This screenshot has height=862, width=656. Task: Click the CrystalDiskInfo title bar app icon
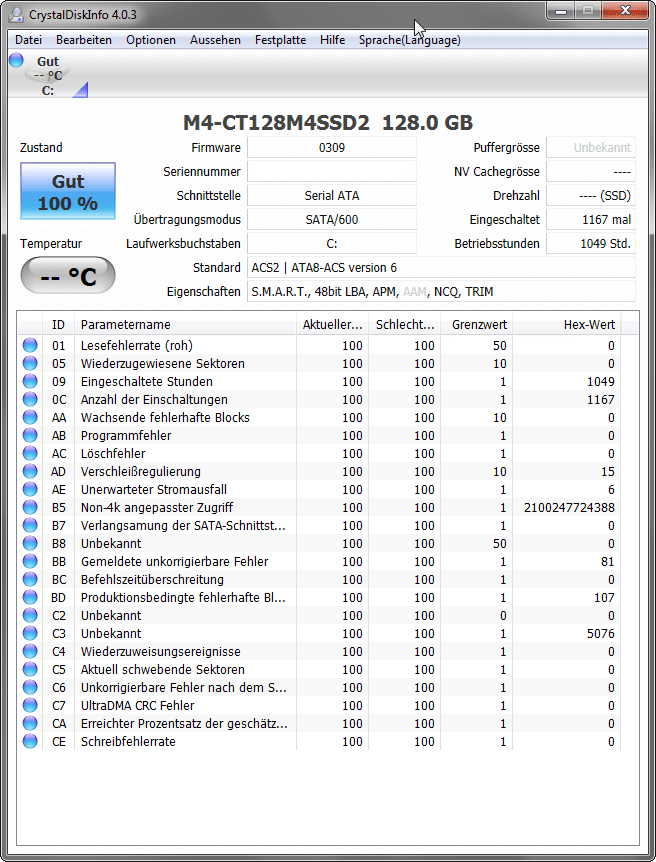17,15
